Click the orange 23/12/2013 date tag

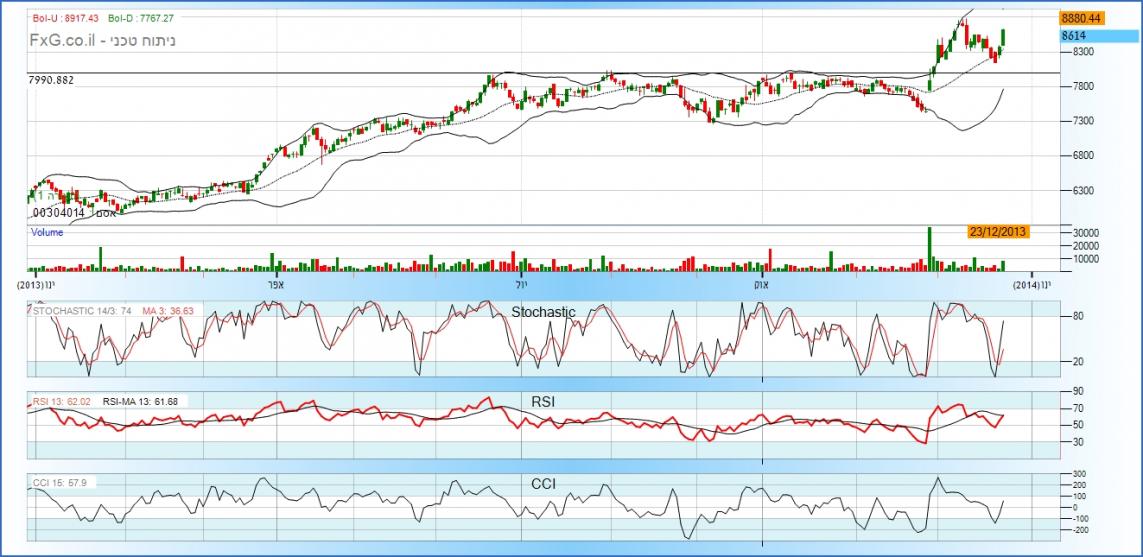pyautogui.click(x=997, y=231)
